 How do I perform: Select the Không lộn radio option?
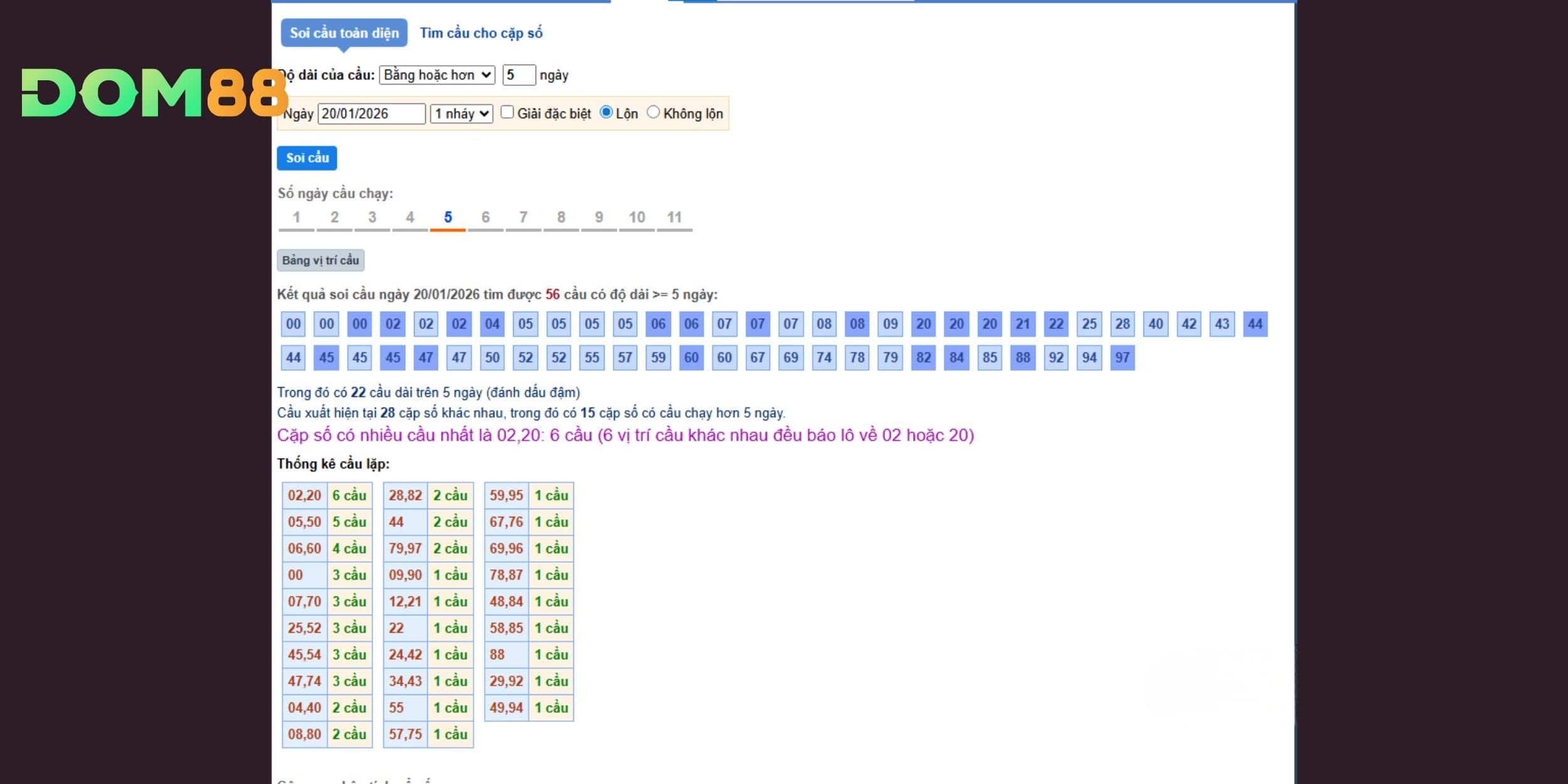pyautogui.click(x=653, y=112)
